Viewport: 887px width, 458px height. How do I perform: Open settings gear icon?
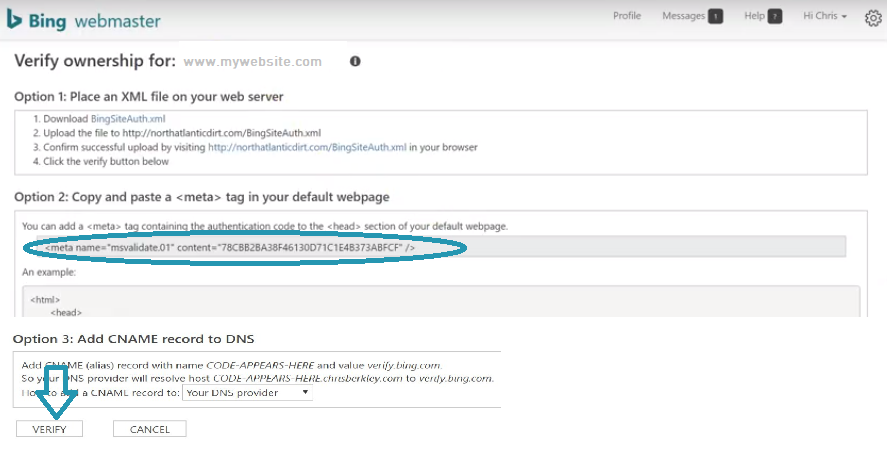873,18
